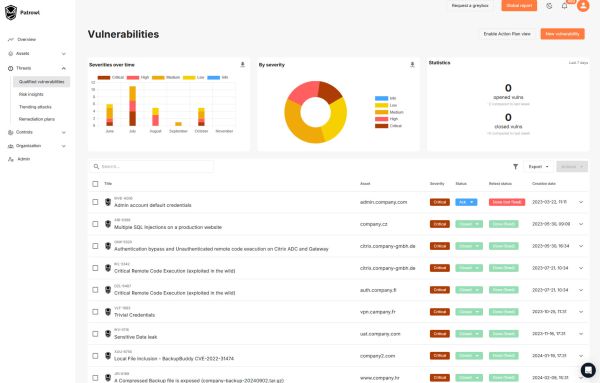Click the vulnerabilities search field
The width and height of the screenshot is (600, 383).
pyautogui.click(x=152, y=166)
